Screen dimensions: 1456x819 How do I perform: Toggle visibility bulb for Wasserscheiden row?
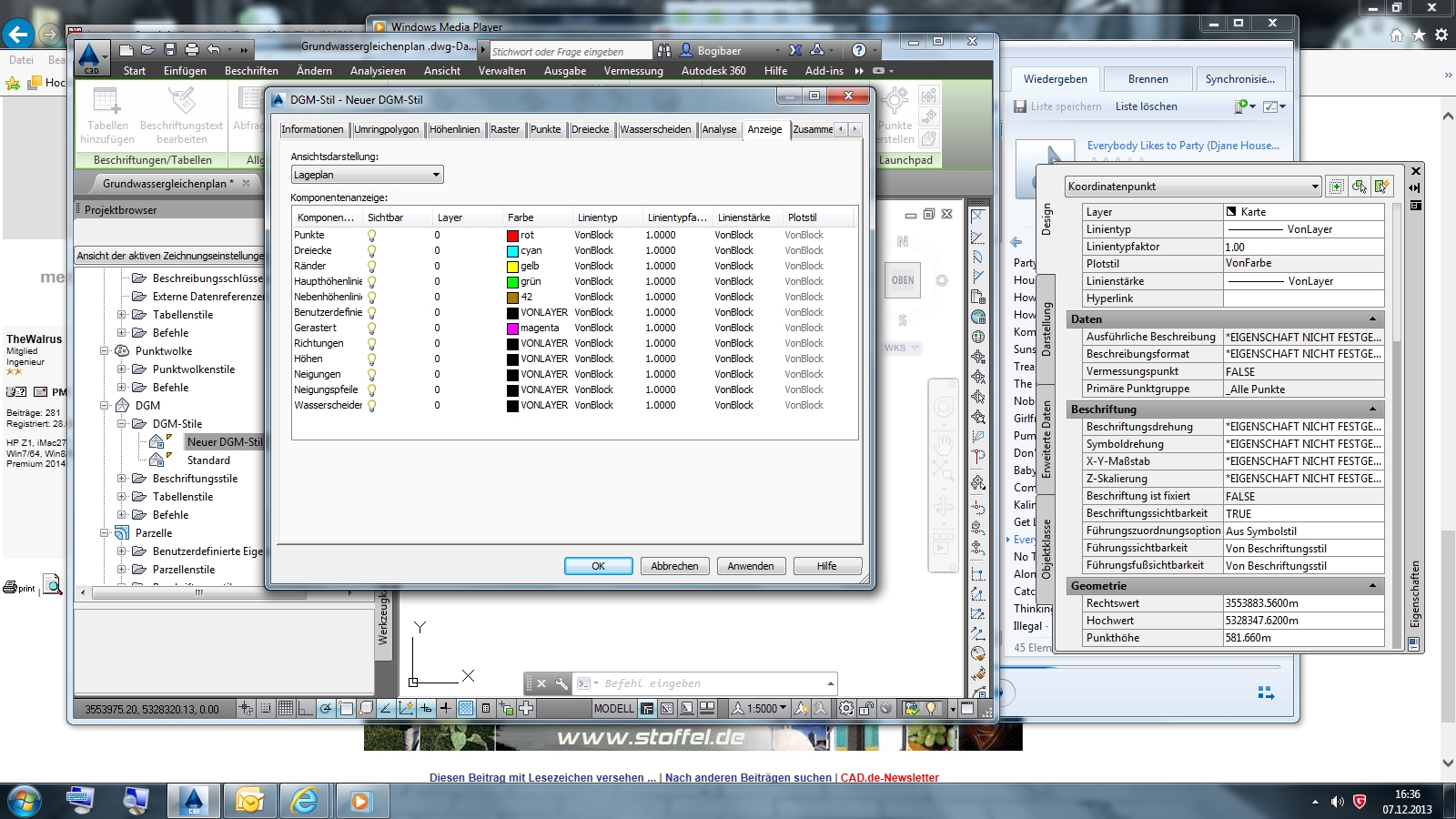point(371,405)
